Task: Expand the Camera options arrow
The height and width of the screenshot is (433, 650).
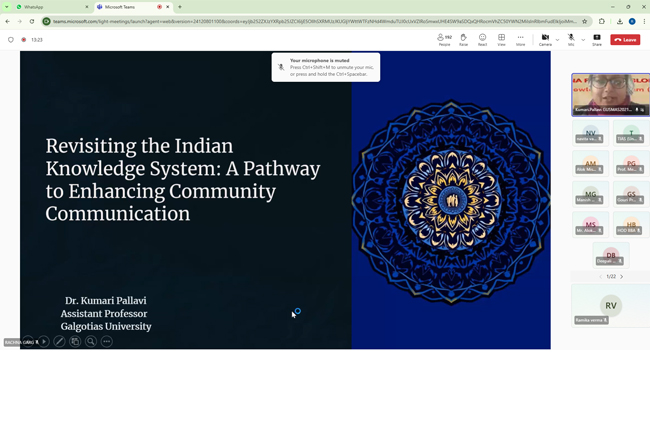Action: pyautogui.click(x=557, y=40)
